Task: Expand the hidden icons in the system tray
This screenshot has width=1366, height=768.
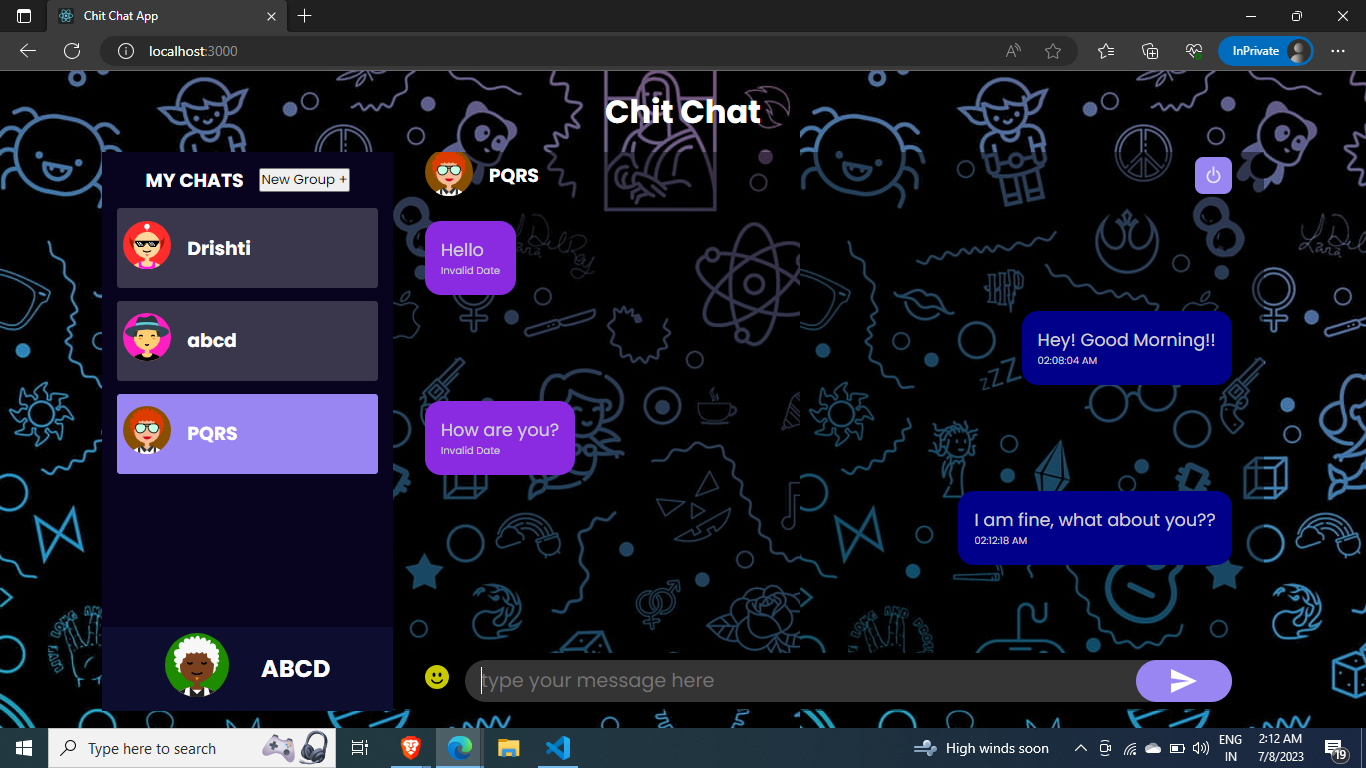Action: [1080, 747]
